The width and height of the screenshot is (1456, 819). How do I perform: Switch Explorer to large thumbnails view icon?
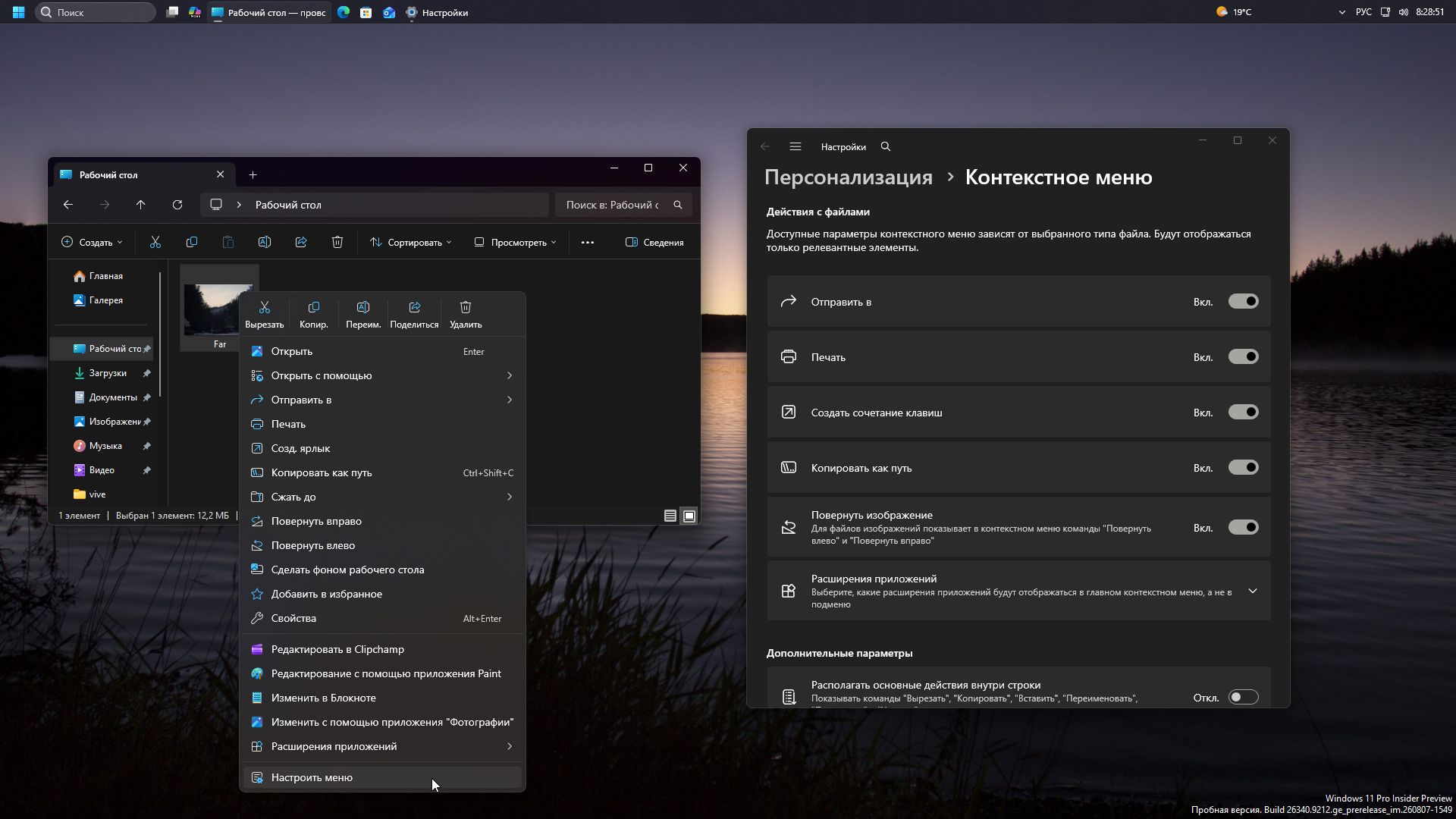coord(689,516)
